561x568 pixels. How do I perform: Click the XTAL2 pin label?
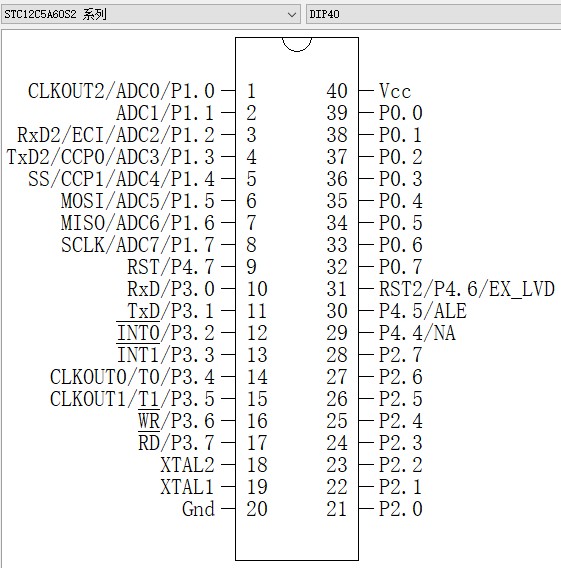pyautogui.click(x=187, y=465)
